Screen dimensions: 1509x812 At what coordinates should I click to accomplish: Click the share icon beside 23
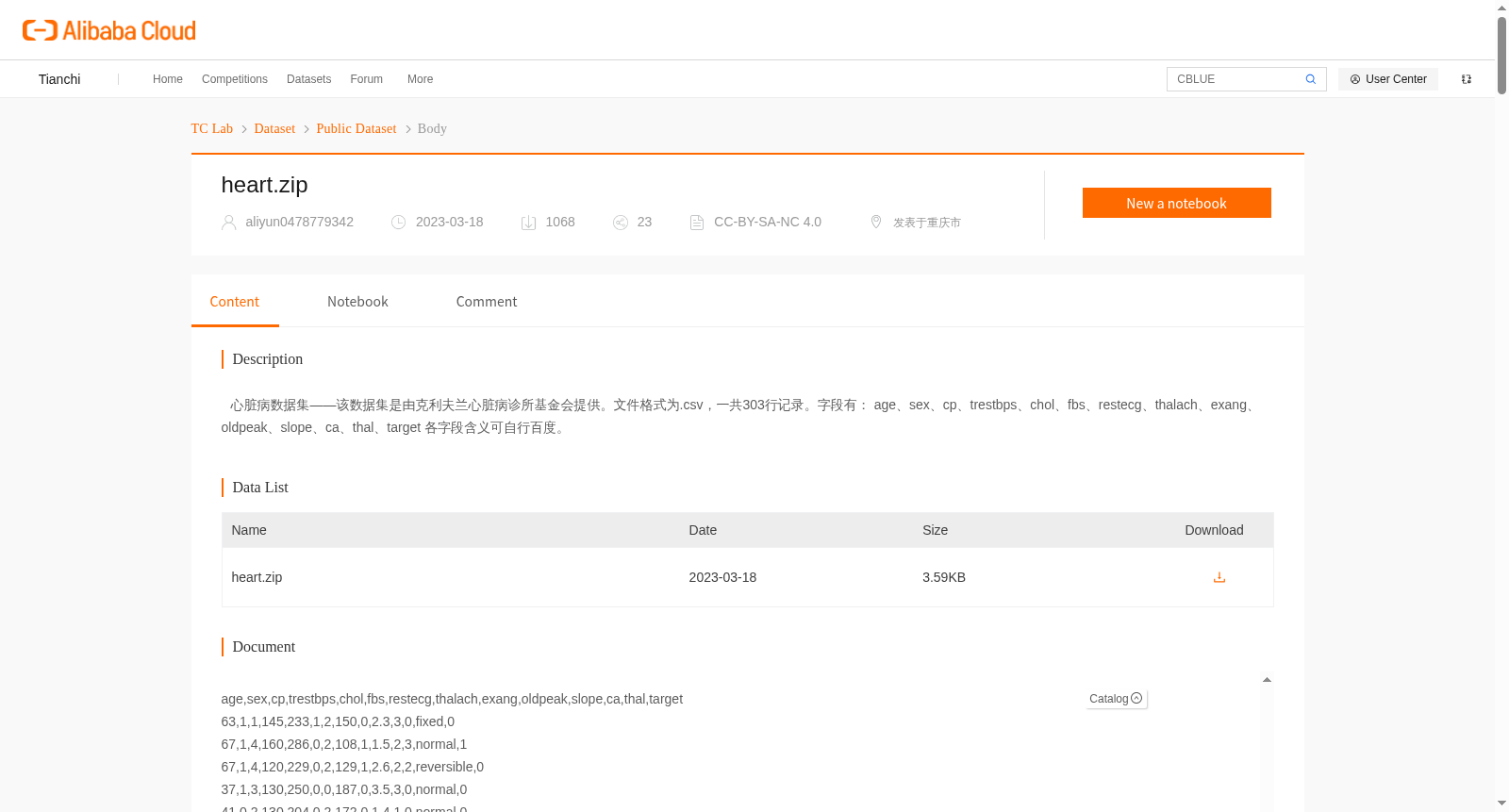click(x=621, y=223)
